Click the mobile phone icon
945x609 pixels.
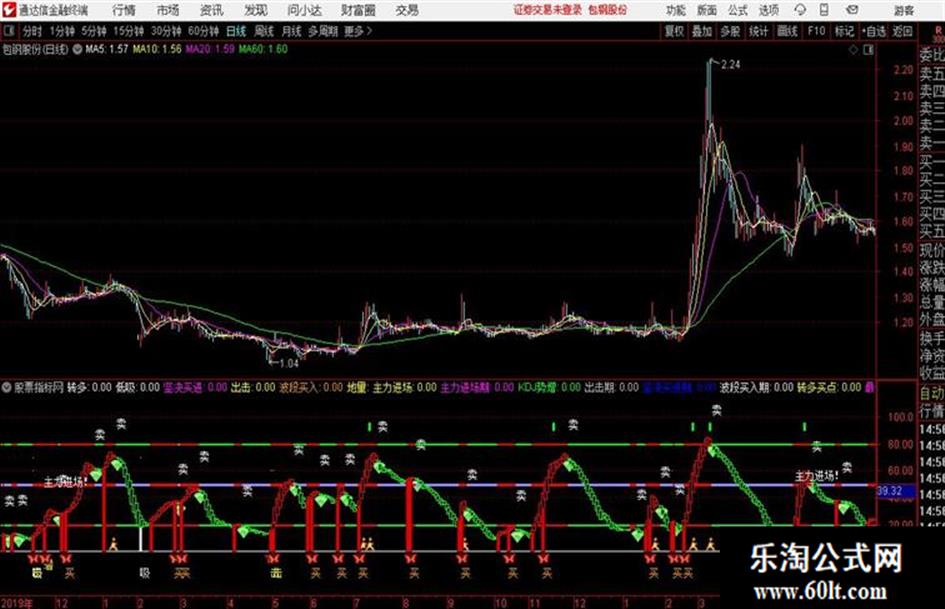click(824, 10)
